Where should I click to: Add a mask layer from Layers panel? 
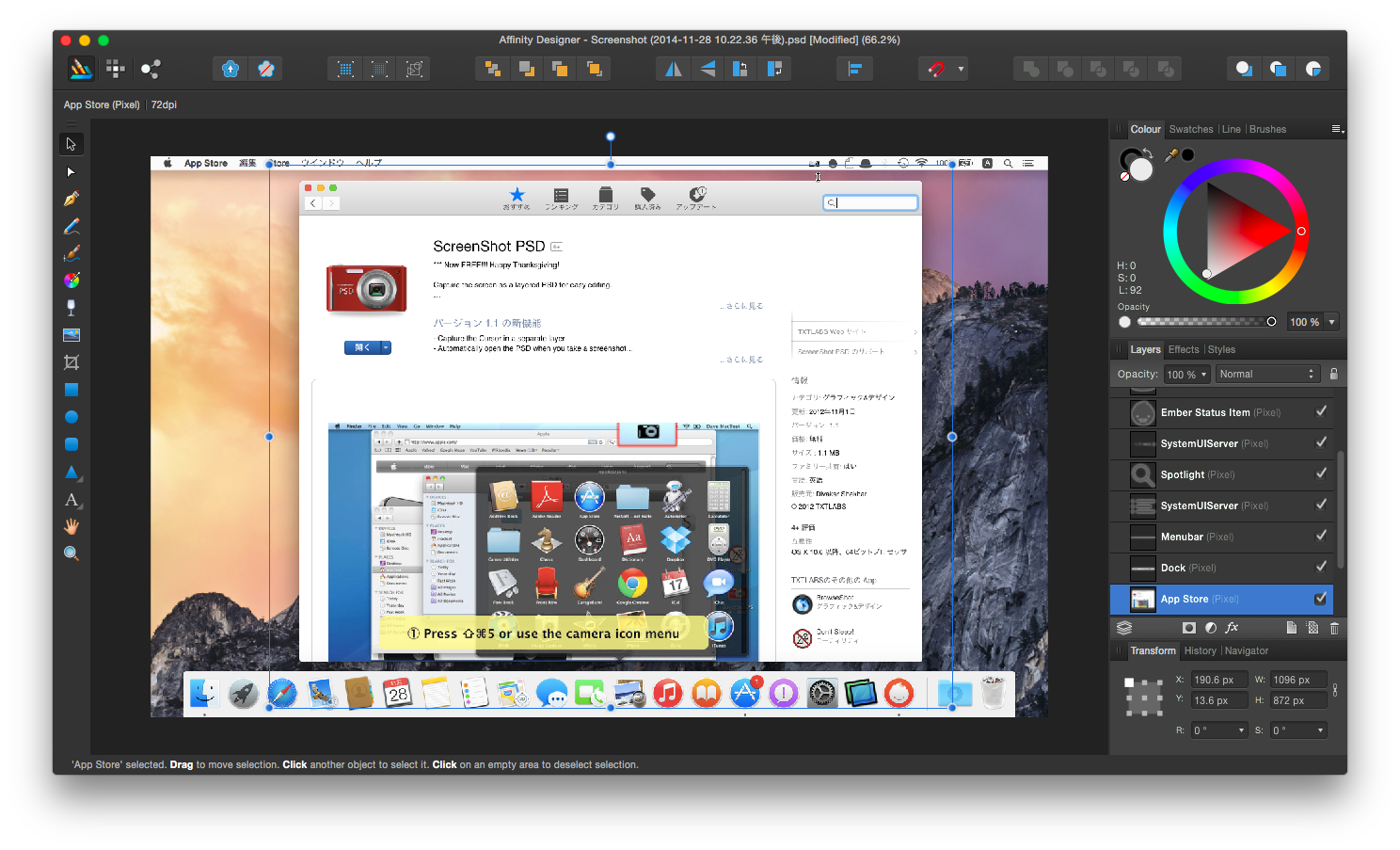click(x=1189, y=628)
